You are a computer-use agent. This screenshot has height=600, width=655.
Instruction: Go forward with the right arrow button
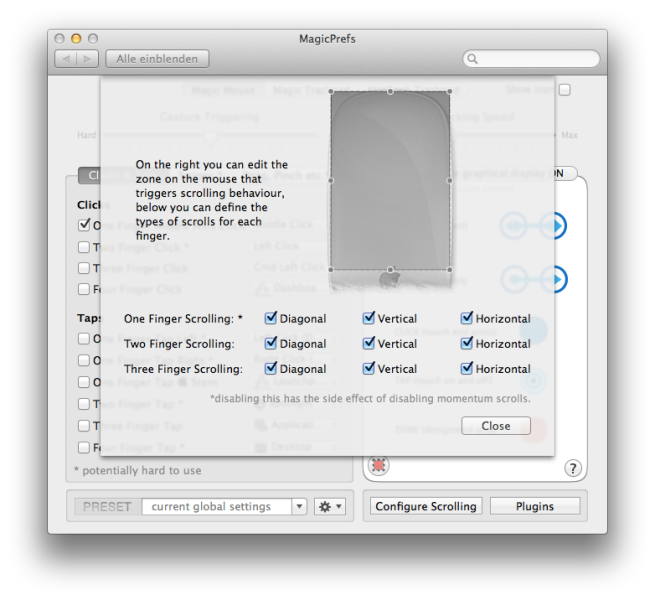click(x=87, y=59)
